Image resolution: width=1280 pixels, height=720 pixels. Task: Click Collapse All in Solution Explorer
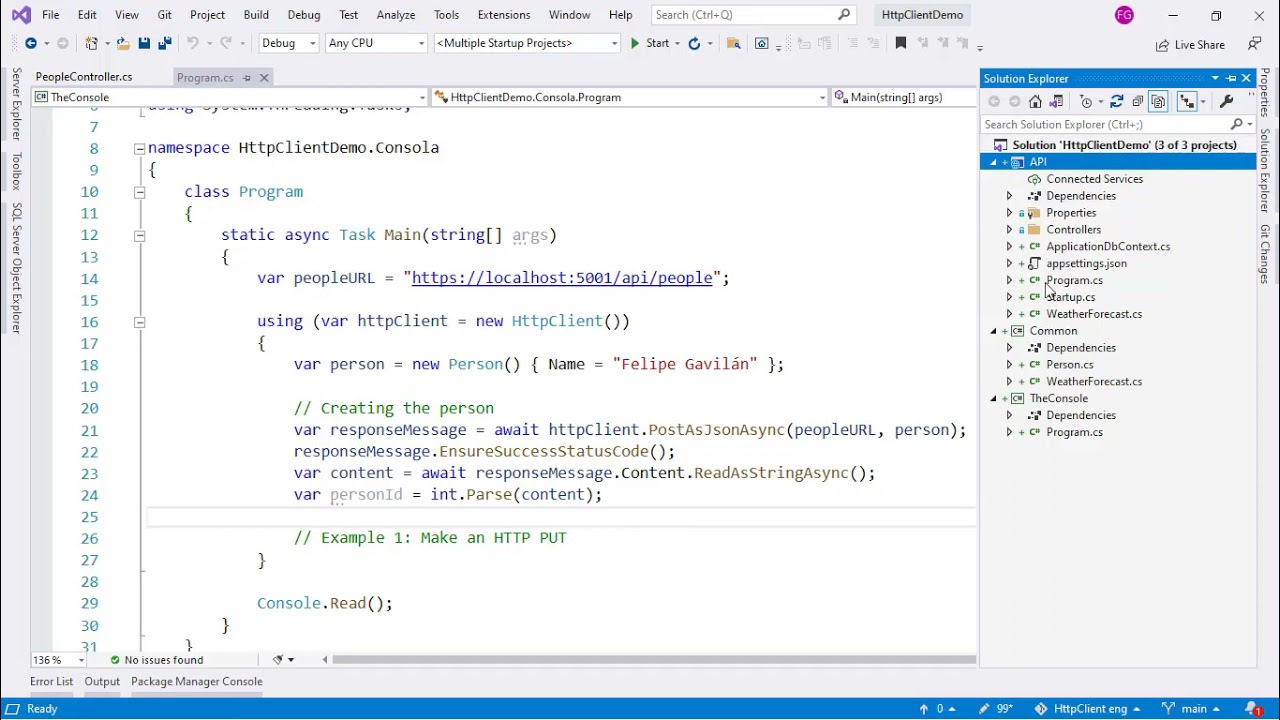[x=1138, y=101]
